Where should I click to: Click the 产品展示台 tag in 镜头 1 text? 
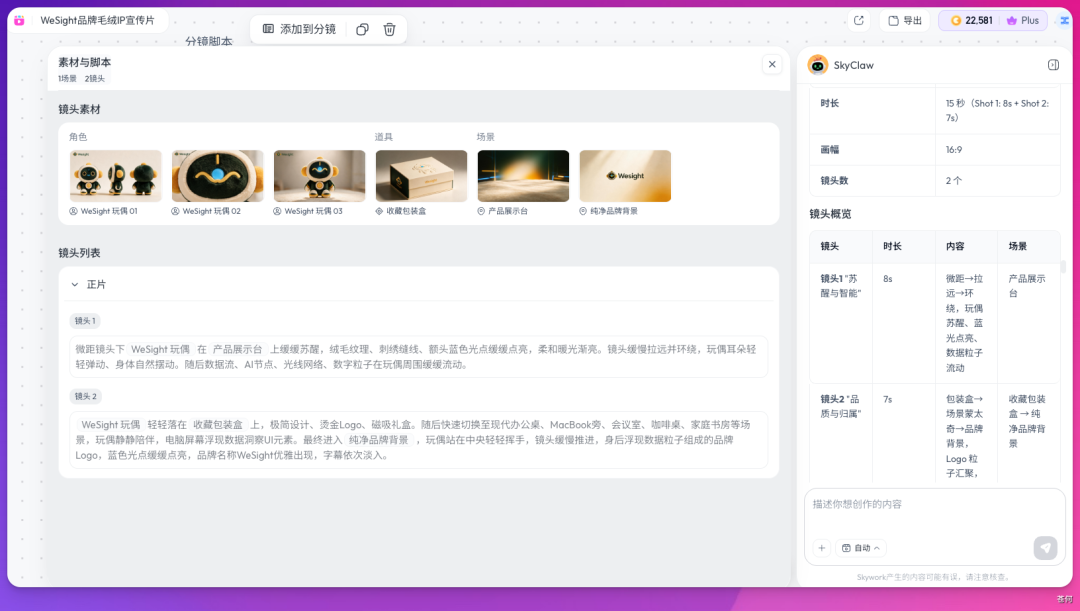(x=238, y=349)
